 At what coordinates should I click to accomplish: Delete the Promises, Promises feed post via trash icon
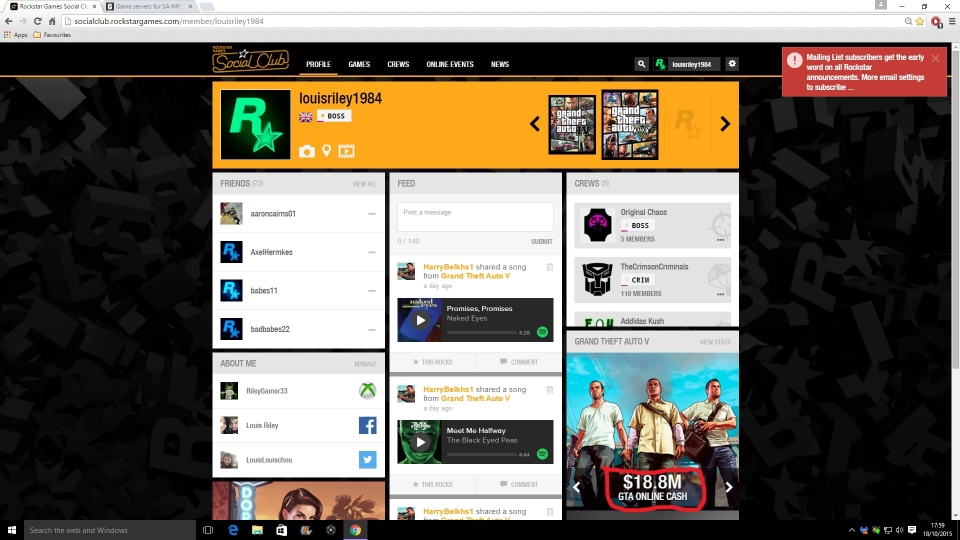point(549,267)
